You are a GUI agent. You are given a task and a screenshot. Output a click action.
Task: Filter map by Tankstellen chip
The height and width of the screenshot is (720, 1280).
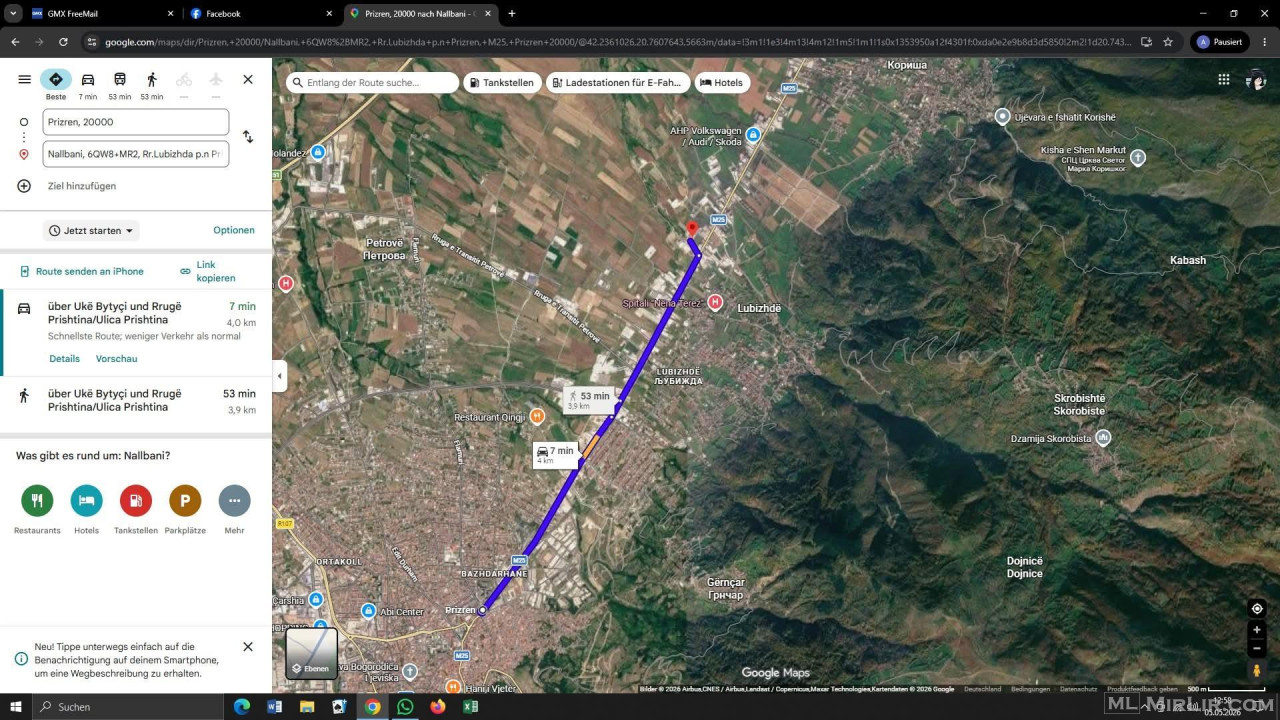503,82
